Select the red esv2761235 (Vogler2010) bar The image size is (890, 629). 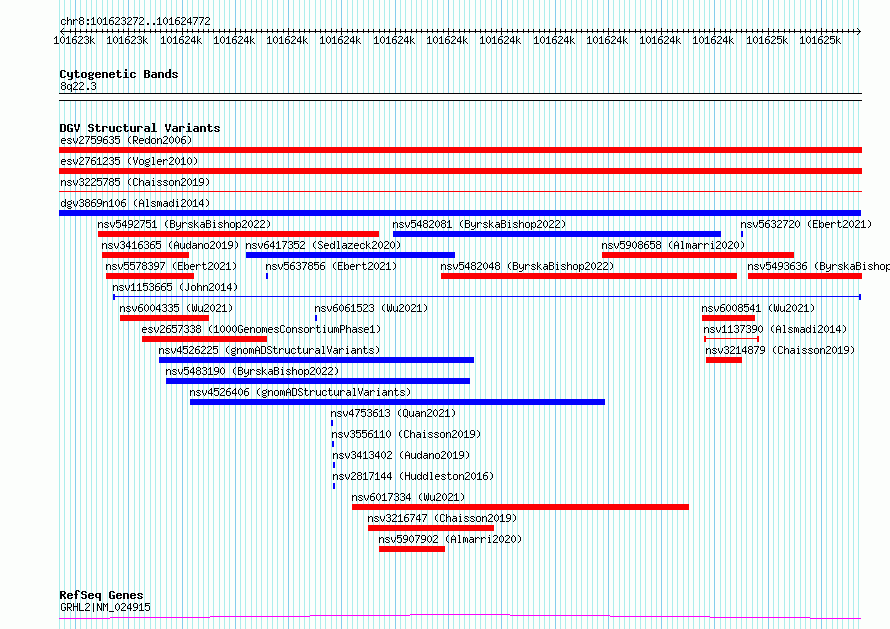click(x=460, y=171)
